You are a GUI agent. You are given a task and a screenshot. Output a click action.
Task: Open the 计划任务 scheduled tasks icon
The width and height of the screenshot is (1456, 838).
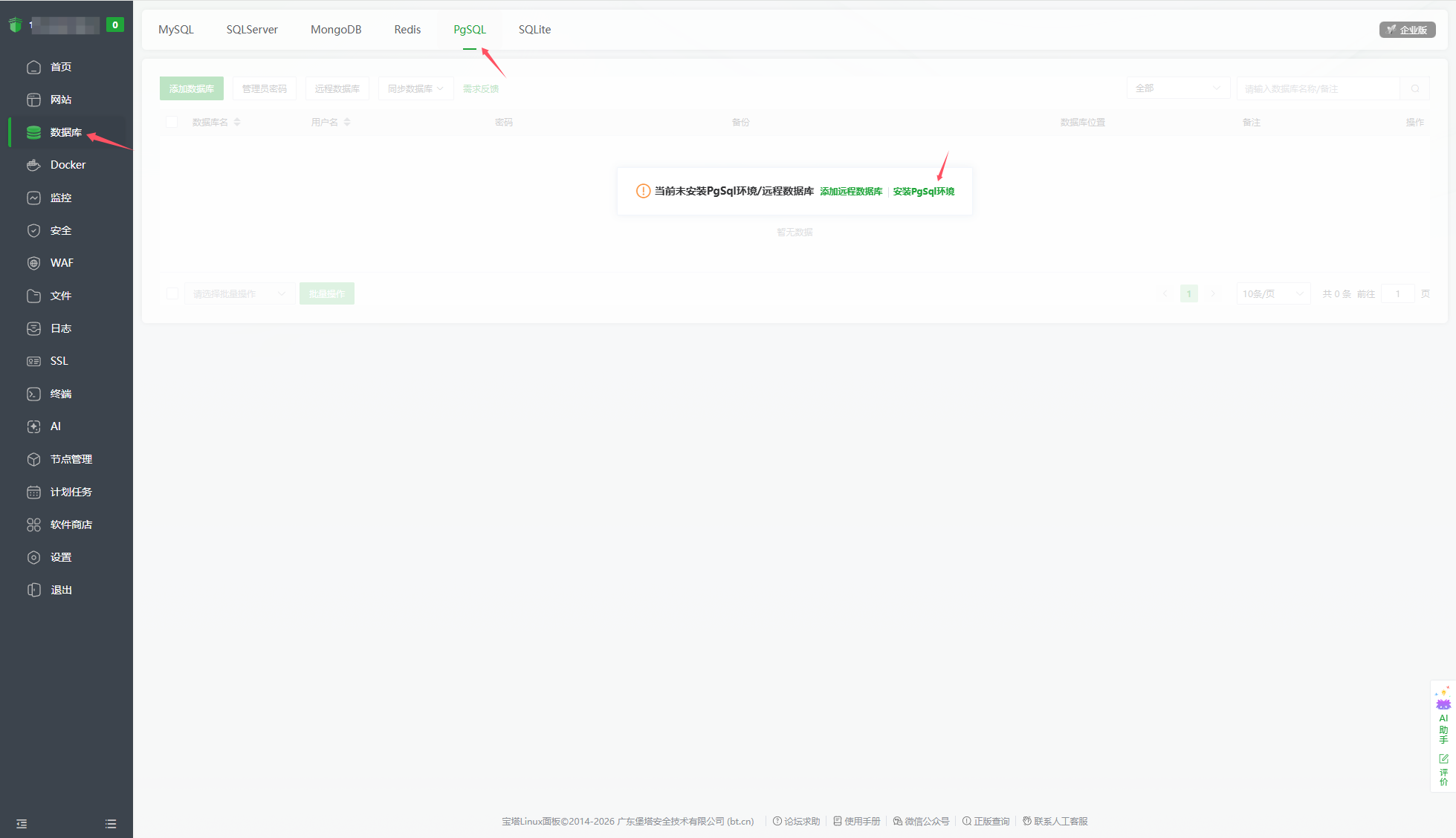point(33,492)
